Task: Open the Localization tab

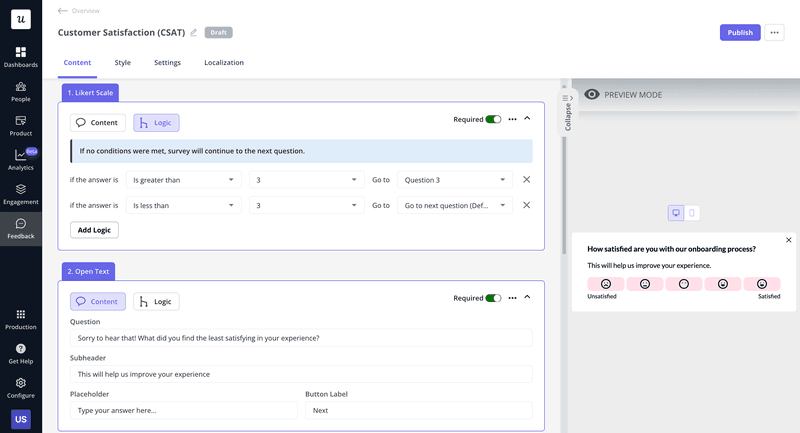Action: coord(224,63)
